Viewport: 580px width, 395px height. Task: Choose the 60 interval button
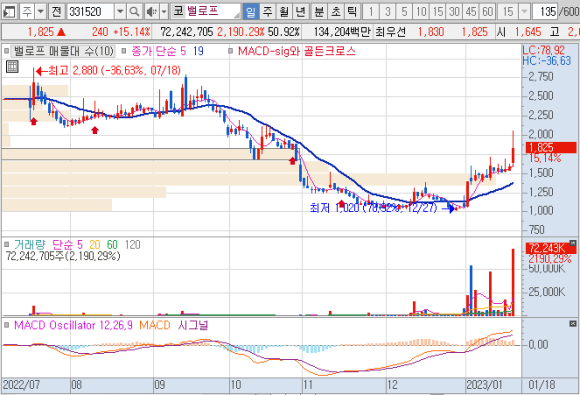pyautogui.click(x=487, y=12)
